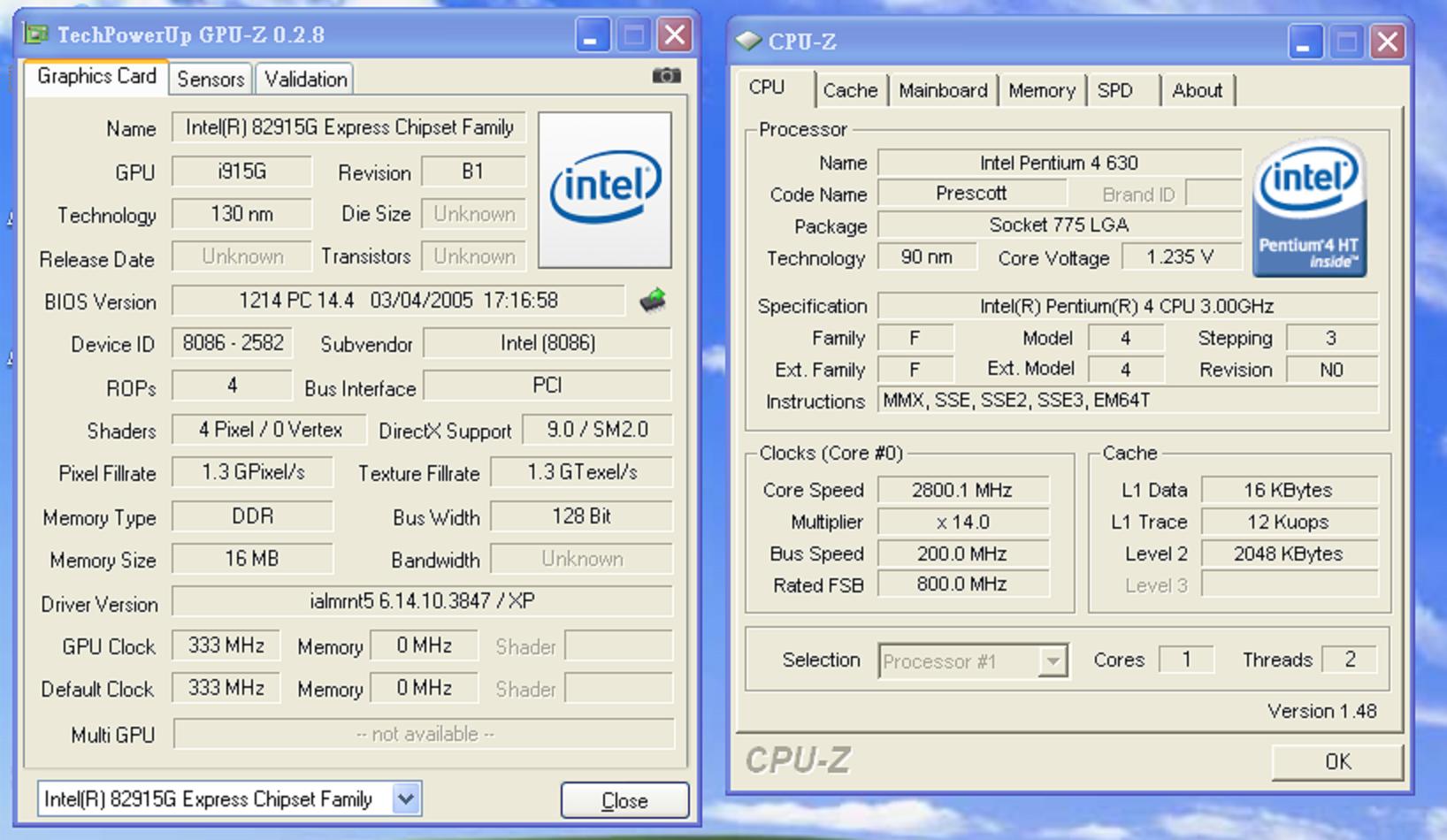This screenshot has width=1447, height=840.
Task: Close the CPU-Z window with the X
Action: click(1388, 42)
